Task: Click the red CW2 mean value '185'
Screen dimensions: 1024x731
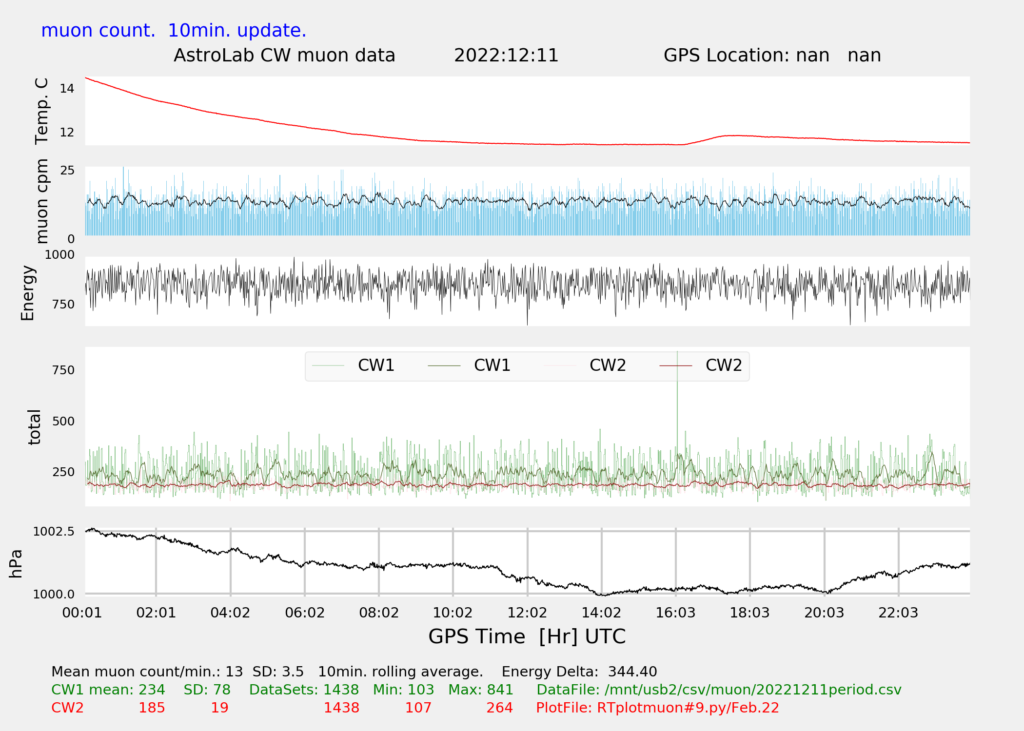Action: click(152, 708)
